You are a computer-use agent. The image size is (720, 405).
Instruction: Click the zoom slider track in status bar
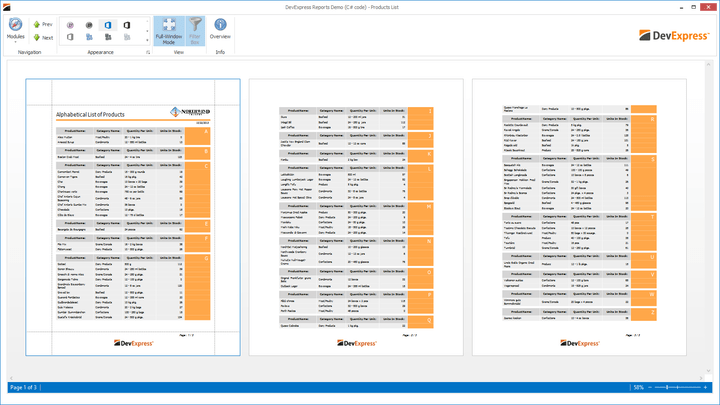click(682, 387)
